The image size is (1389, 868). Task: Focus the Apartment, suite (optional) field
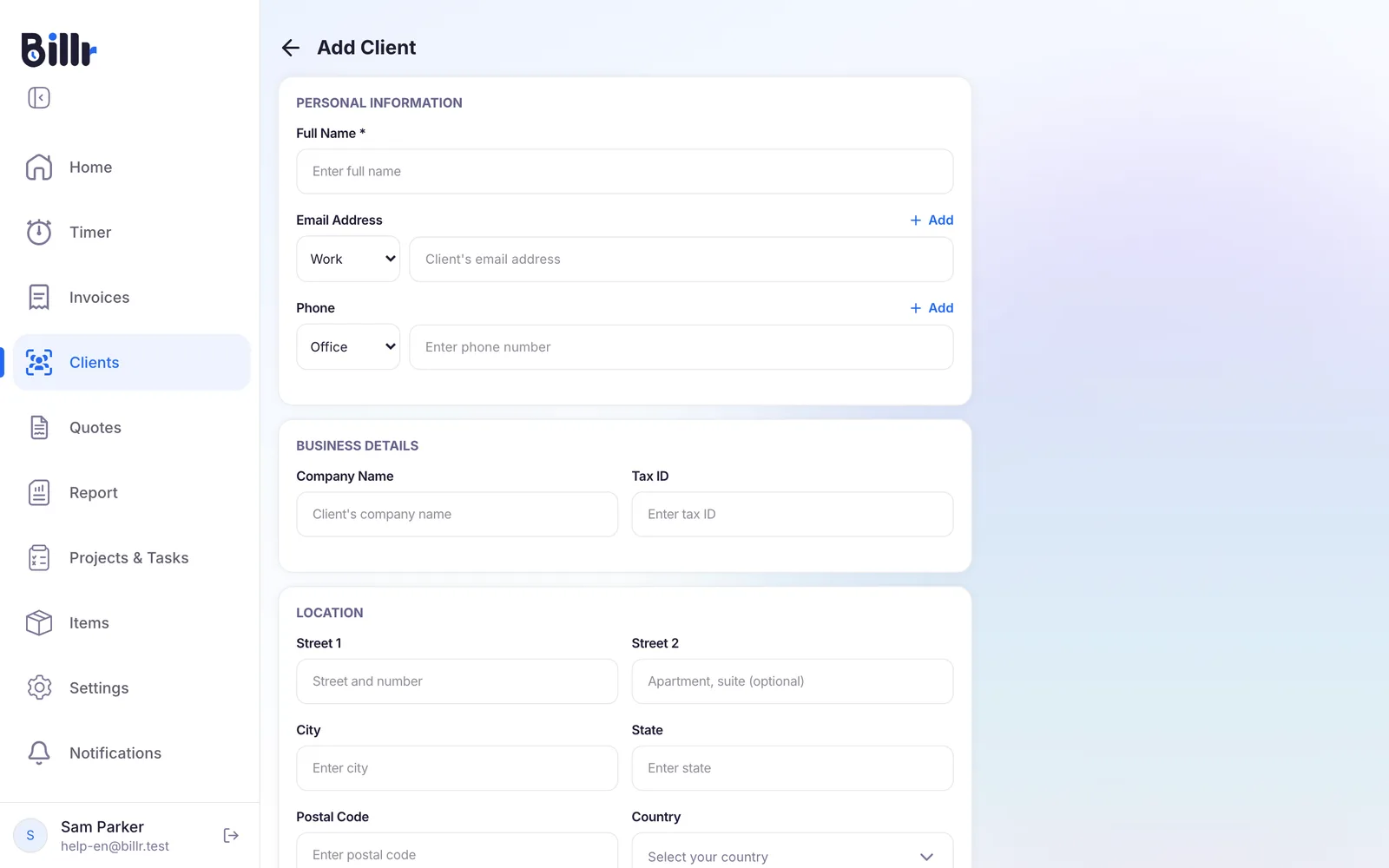(793, 681)
